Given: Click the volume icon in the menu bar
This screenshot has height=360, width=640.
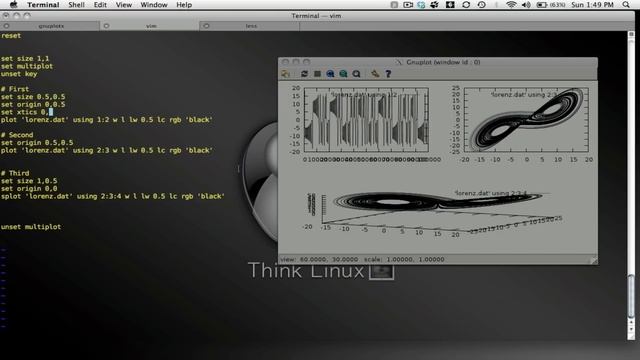Looking at the screenshot, I should (526, 5).
